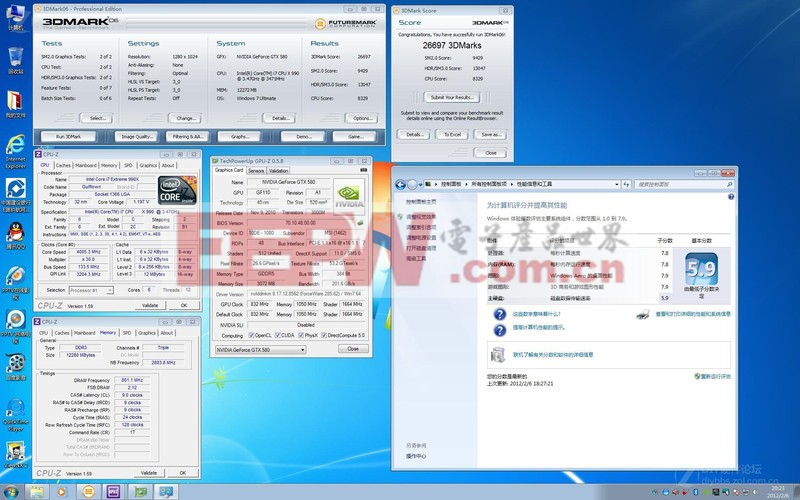Viewport: 800px width, 500px height.
Task: Open the QuickTime Player desktop icon
Action: coord(15,414)
